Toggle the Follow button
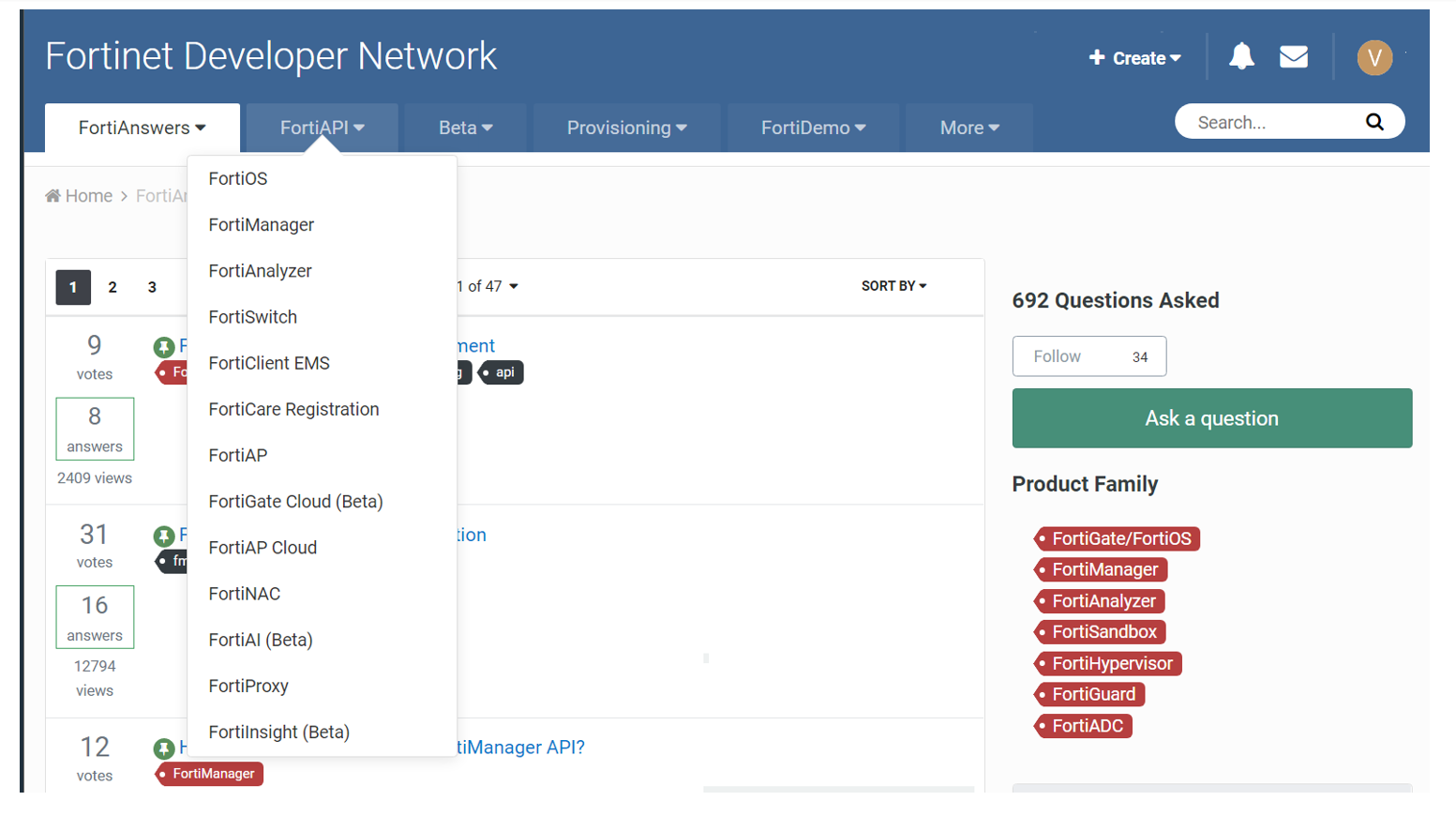Viewport: 1456px width, 816px height. coord(1088,356)
